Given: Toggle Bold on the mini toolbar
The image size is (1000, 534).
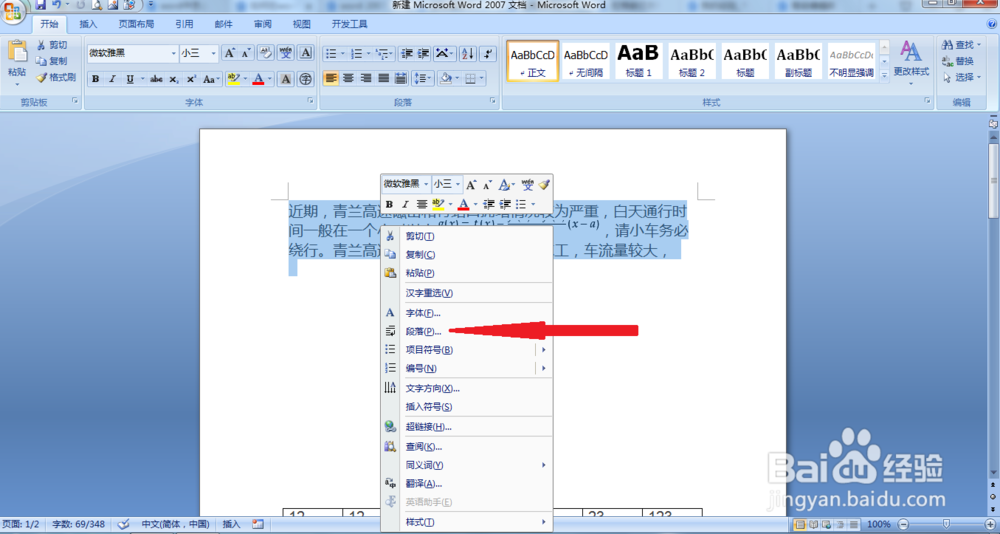Looking at the screenshot, I should [x=389, y=204].
